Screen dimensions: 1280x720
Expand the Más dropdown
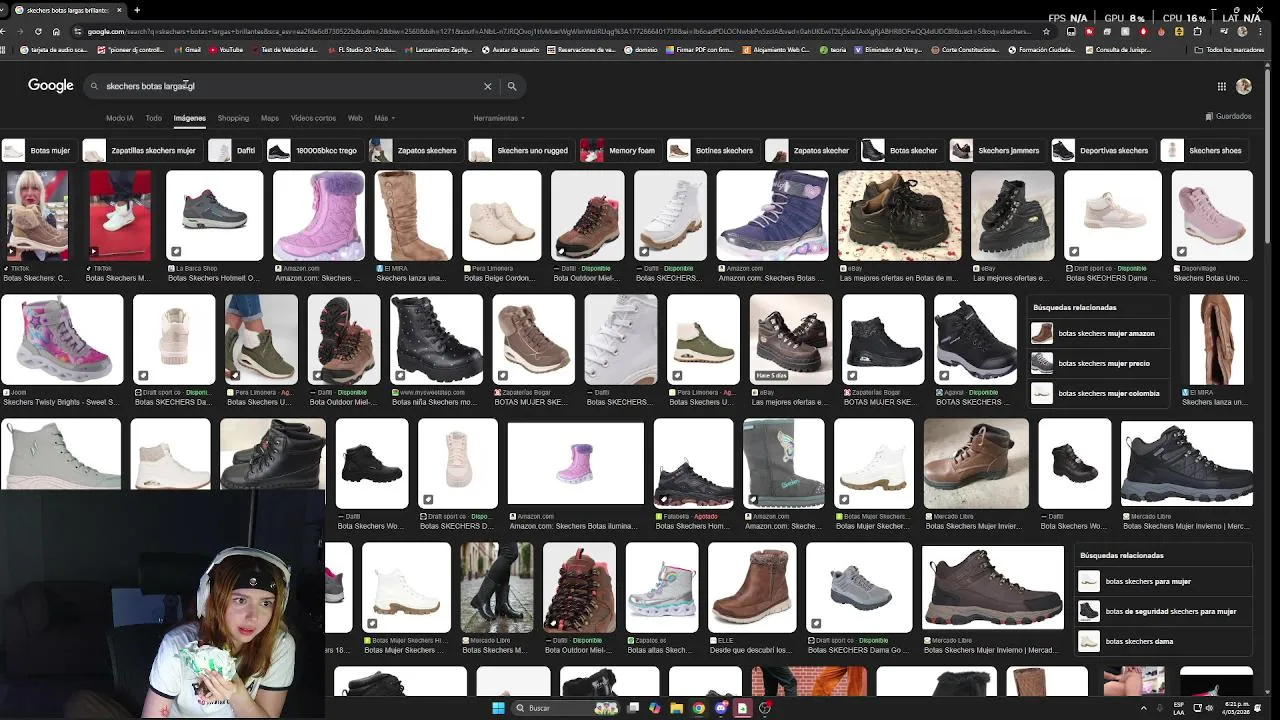[384, 118]
